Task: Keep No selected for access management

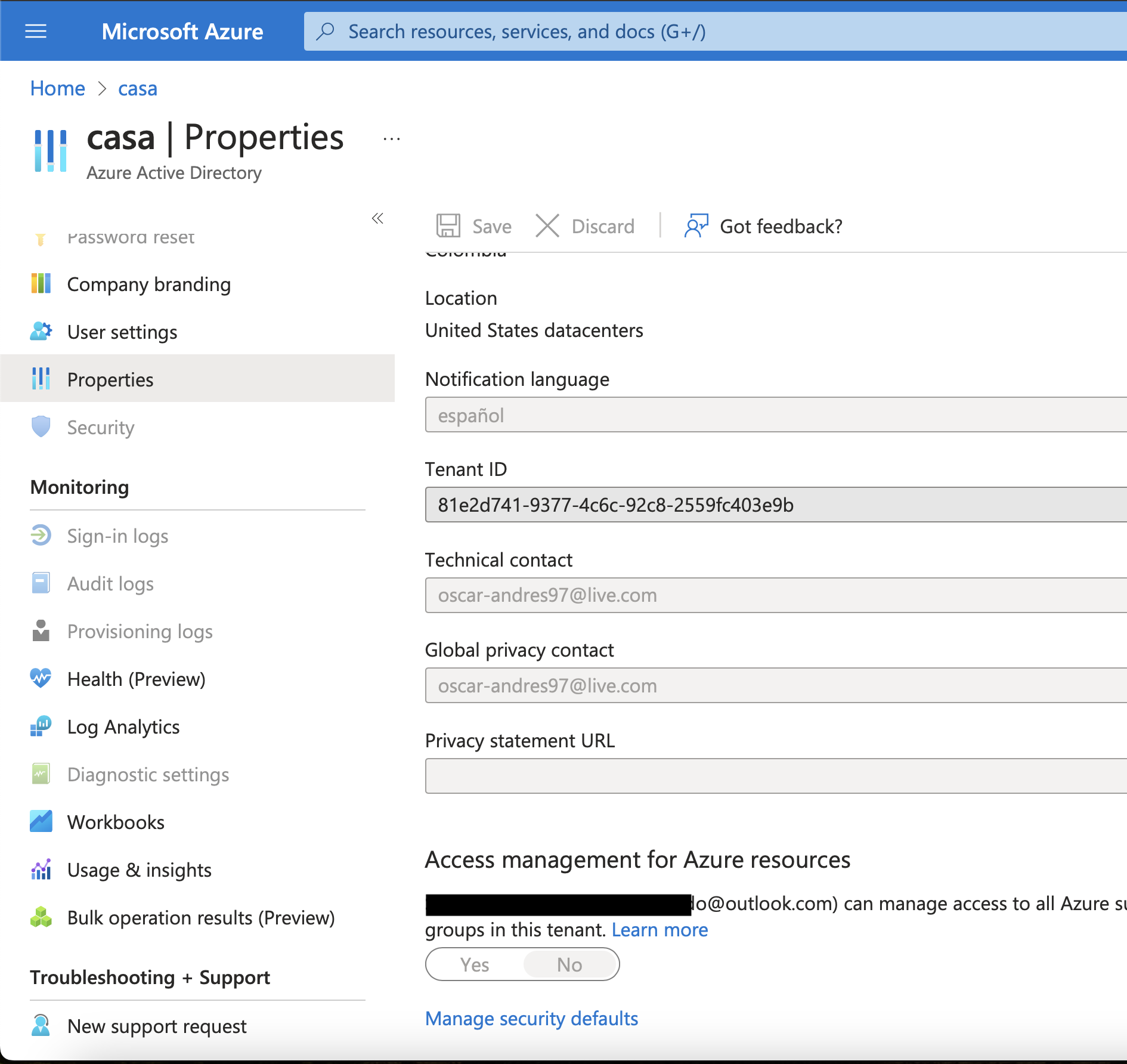Action: pos(570,964)
